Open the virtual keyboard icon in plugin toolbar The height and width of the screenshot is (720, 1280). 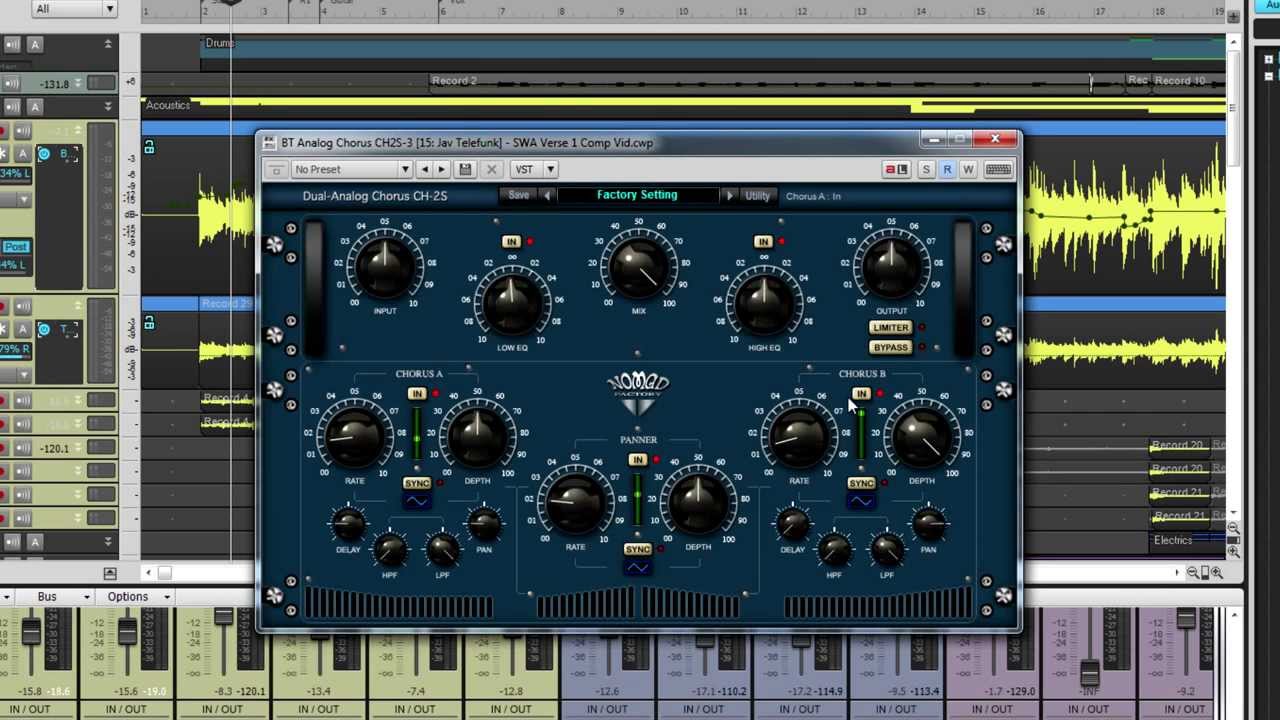click(998, 170)
